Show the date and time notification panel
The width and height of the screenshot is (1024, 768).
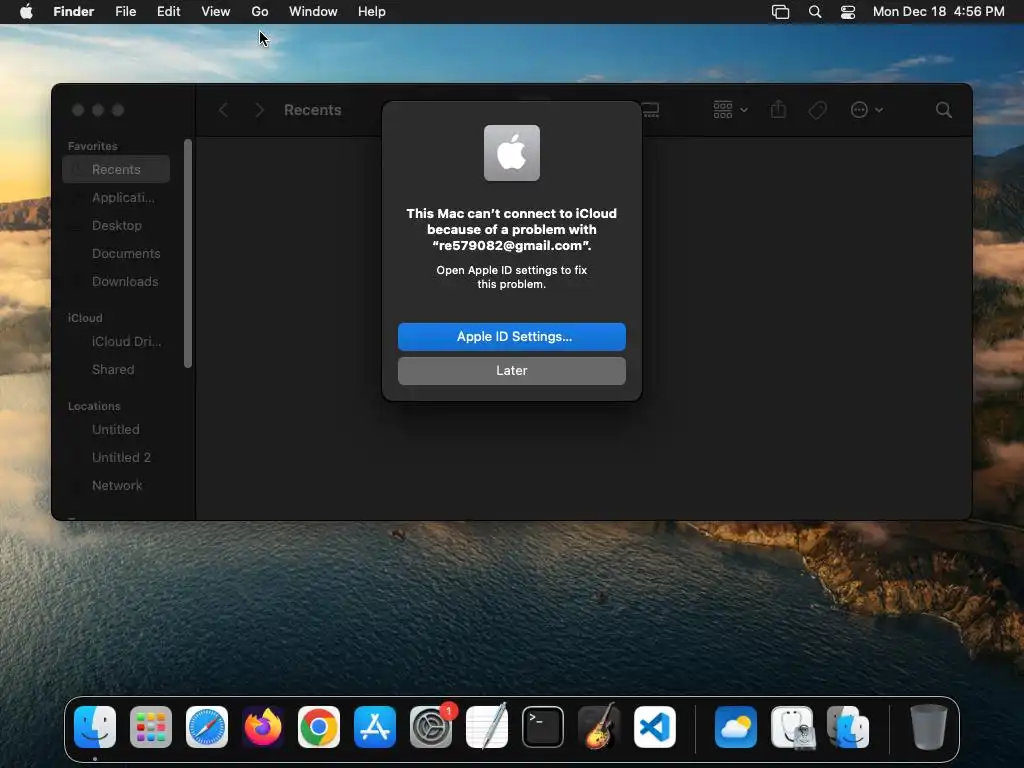pos(938,12)
